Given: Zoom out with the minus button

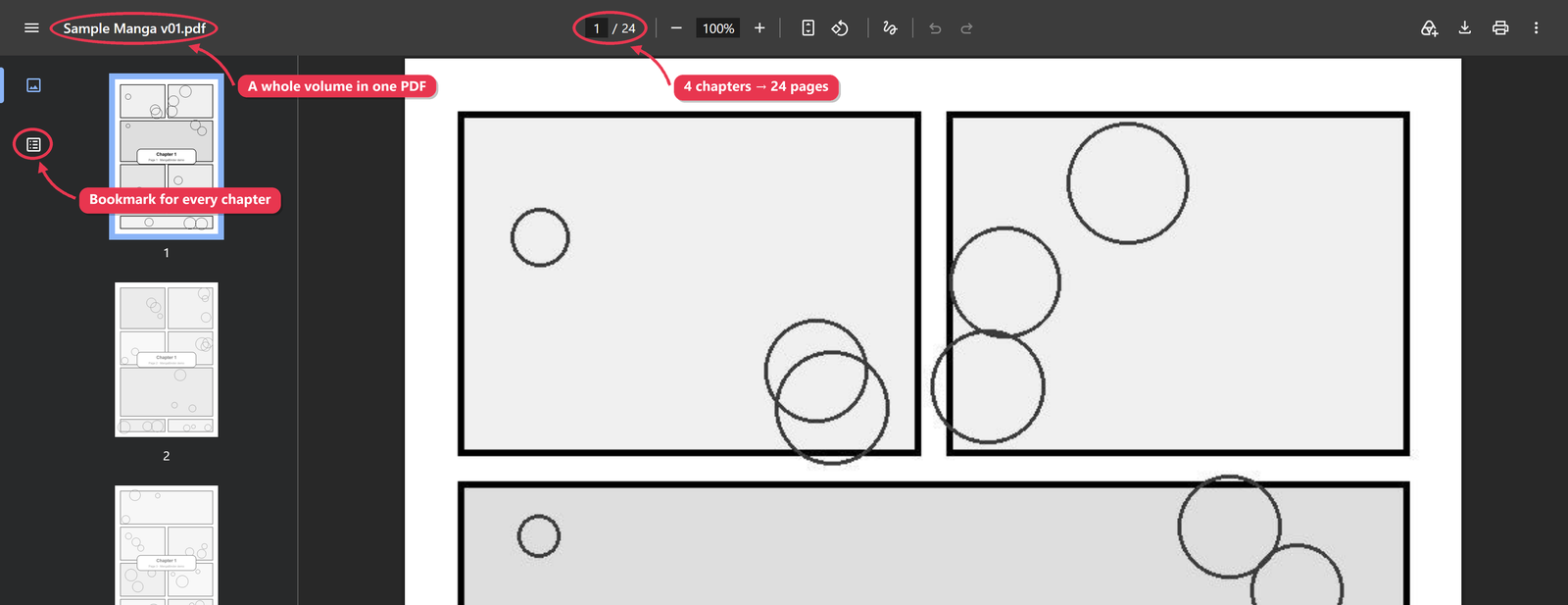Looking at the screenshot, I should click(x=676, y=28).
